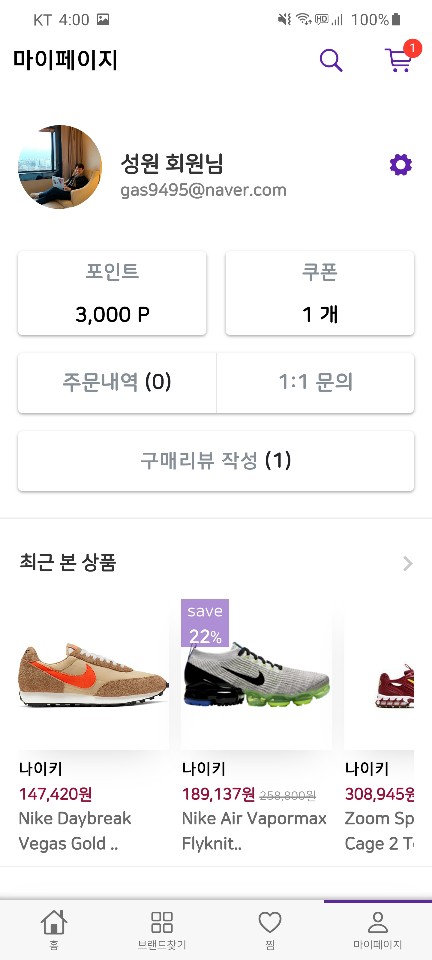Tap the battery indicator in status bar
This screenshot has width=432, height=960.
click(396, 20)
